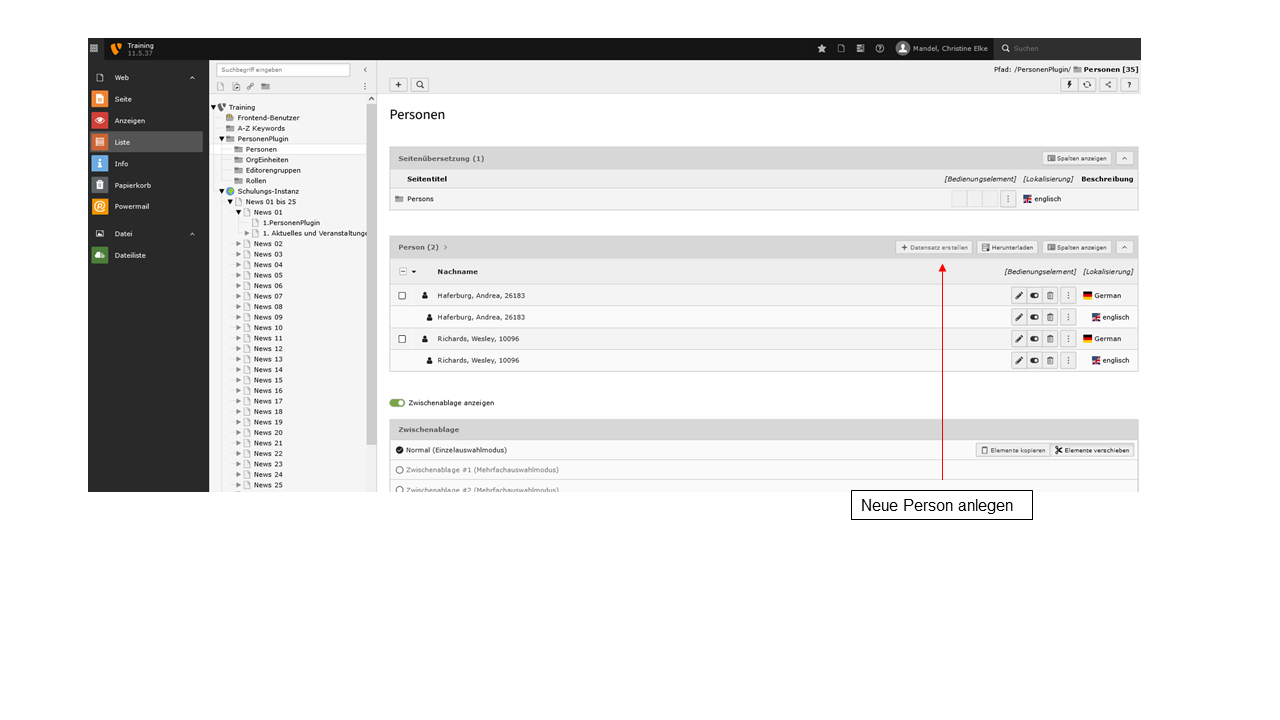Click the page tree Suchbegriff eingeben field
This screenshot has width=1280, height=720.
[x=283, y=70]
